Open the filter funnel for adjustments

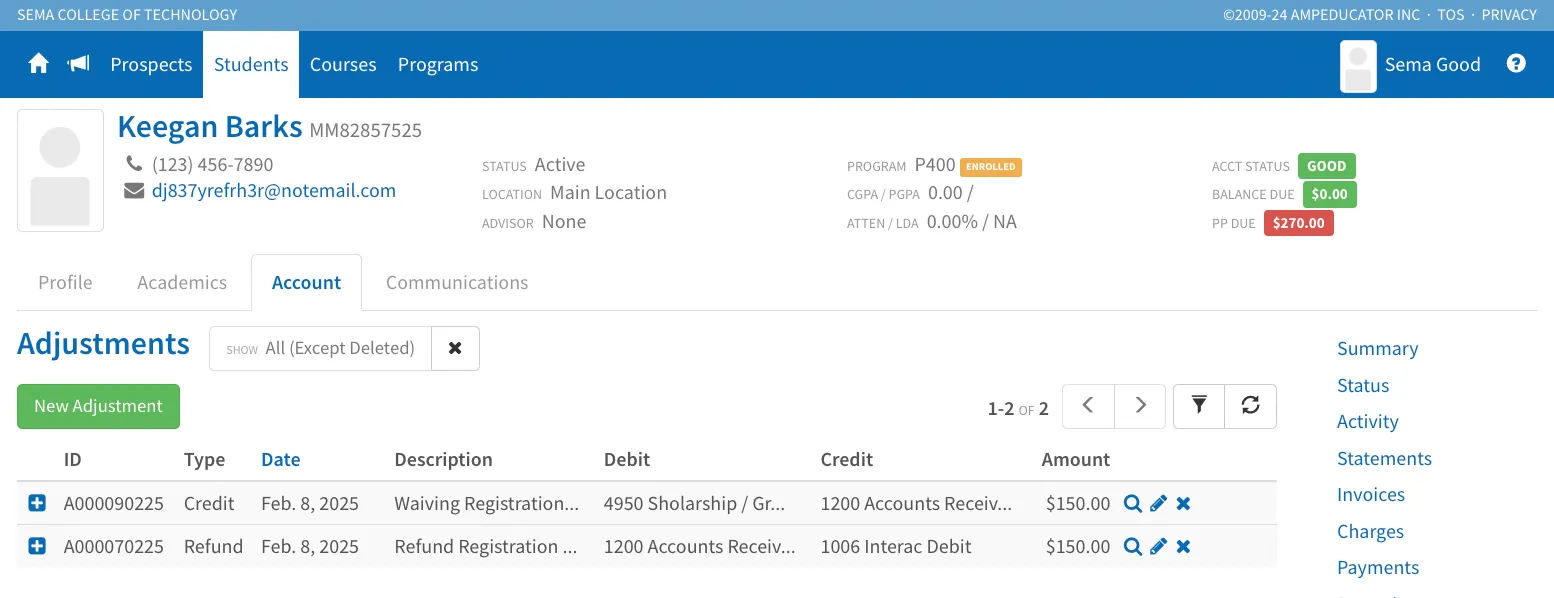click(x=1199, y=406)
